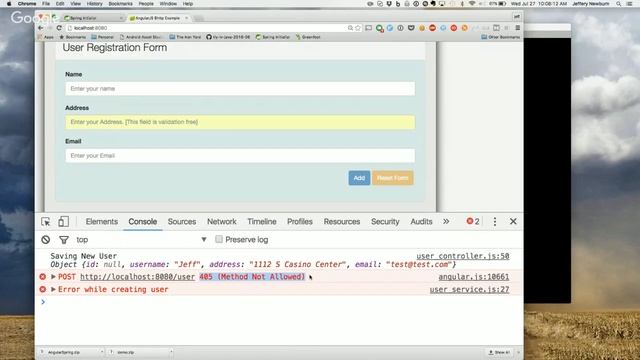Screen dimensions: 640x360
Task: Expand the POST 405 error entry
Action: click(53, 277)
